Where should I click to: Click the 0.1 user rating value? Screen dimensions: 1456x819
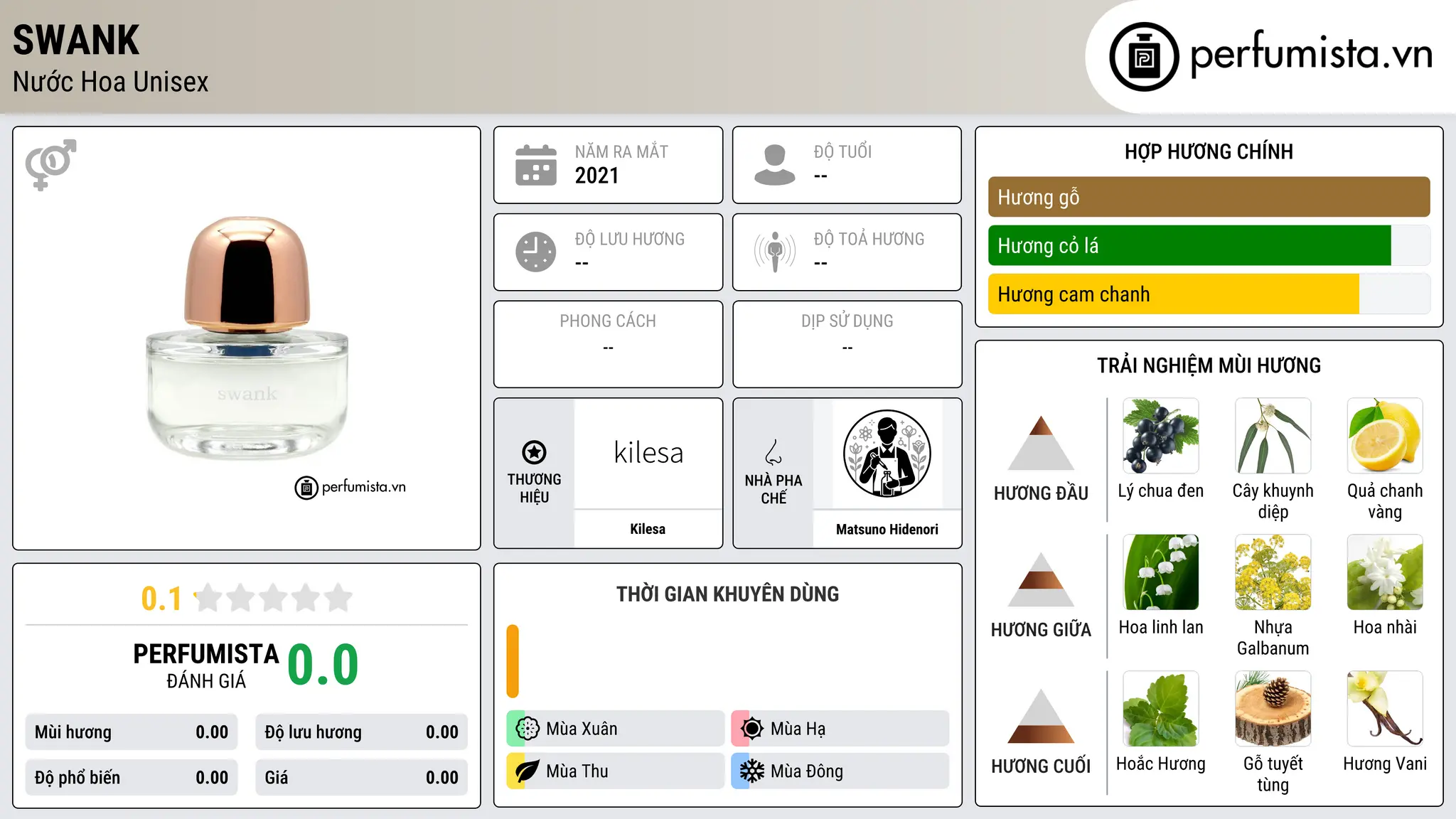[161, 599]
